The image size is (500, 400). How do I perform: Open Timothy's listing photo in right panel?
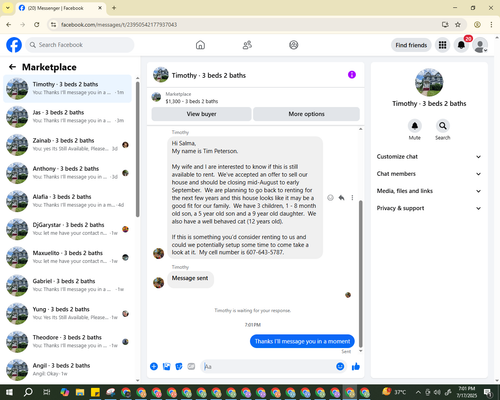pos(429,82)
